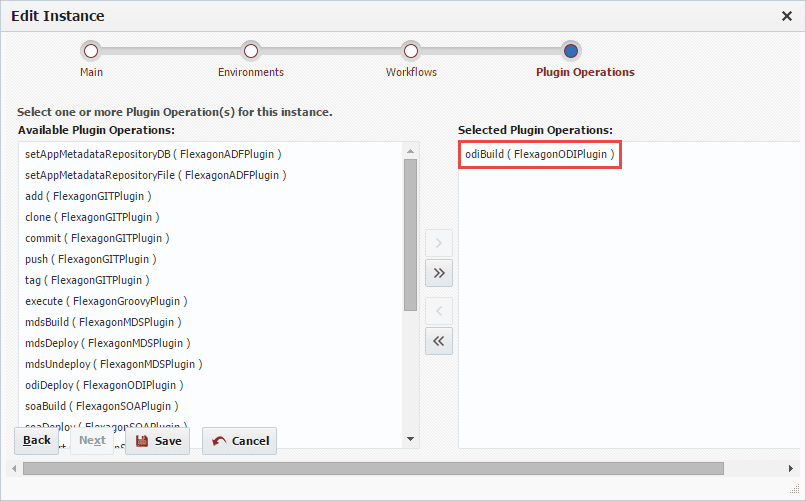The image size is (806, 501).
Task: Click the move all right double-arrow button
Action: 438,273
